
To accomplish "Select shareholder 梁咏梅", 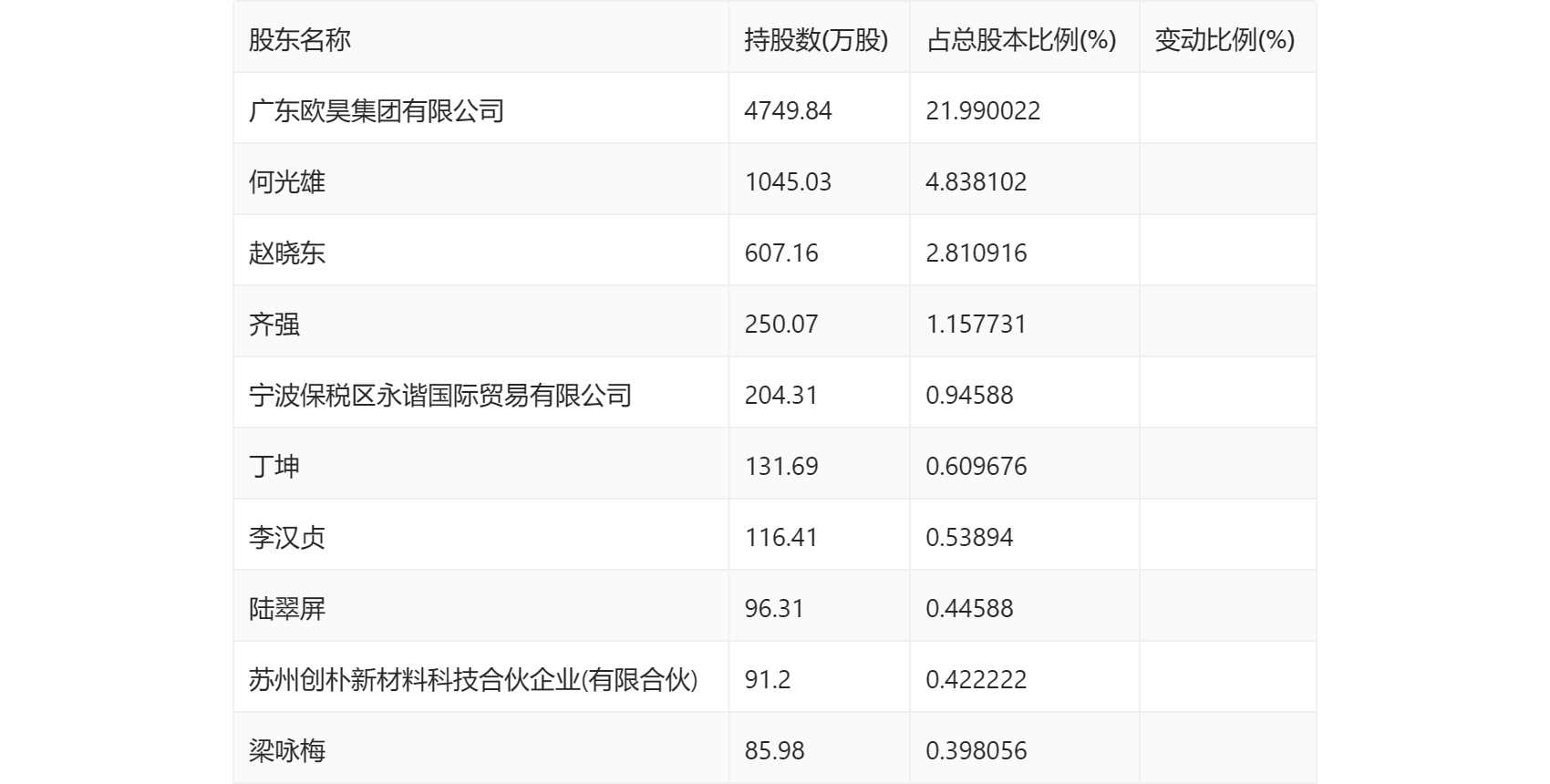I will coord(287,751).
